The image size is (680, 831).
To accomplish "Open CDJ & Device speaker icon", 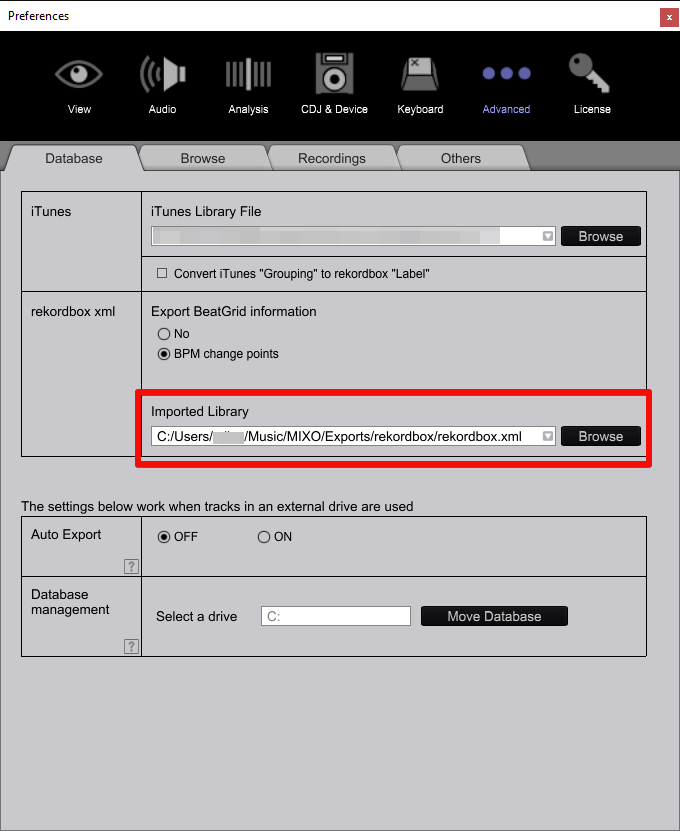I will tap(334, 73).
